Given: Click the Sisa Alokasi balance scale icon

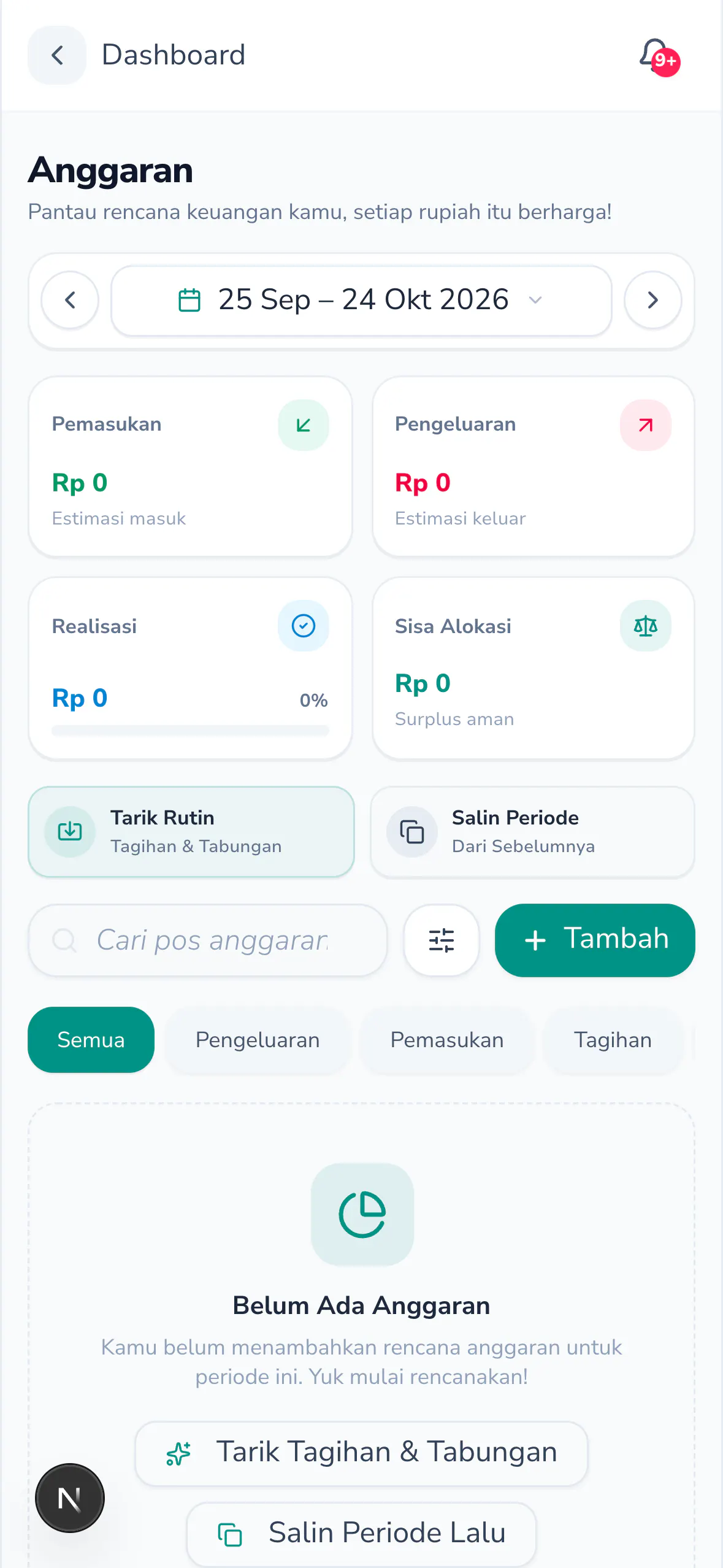Looking at the screenshot, I should click(x=645, y=626).
